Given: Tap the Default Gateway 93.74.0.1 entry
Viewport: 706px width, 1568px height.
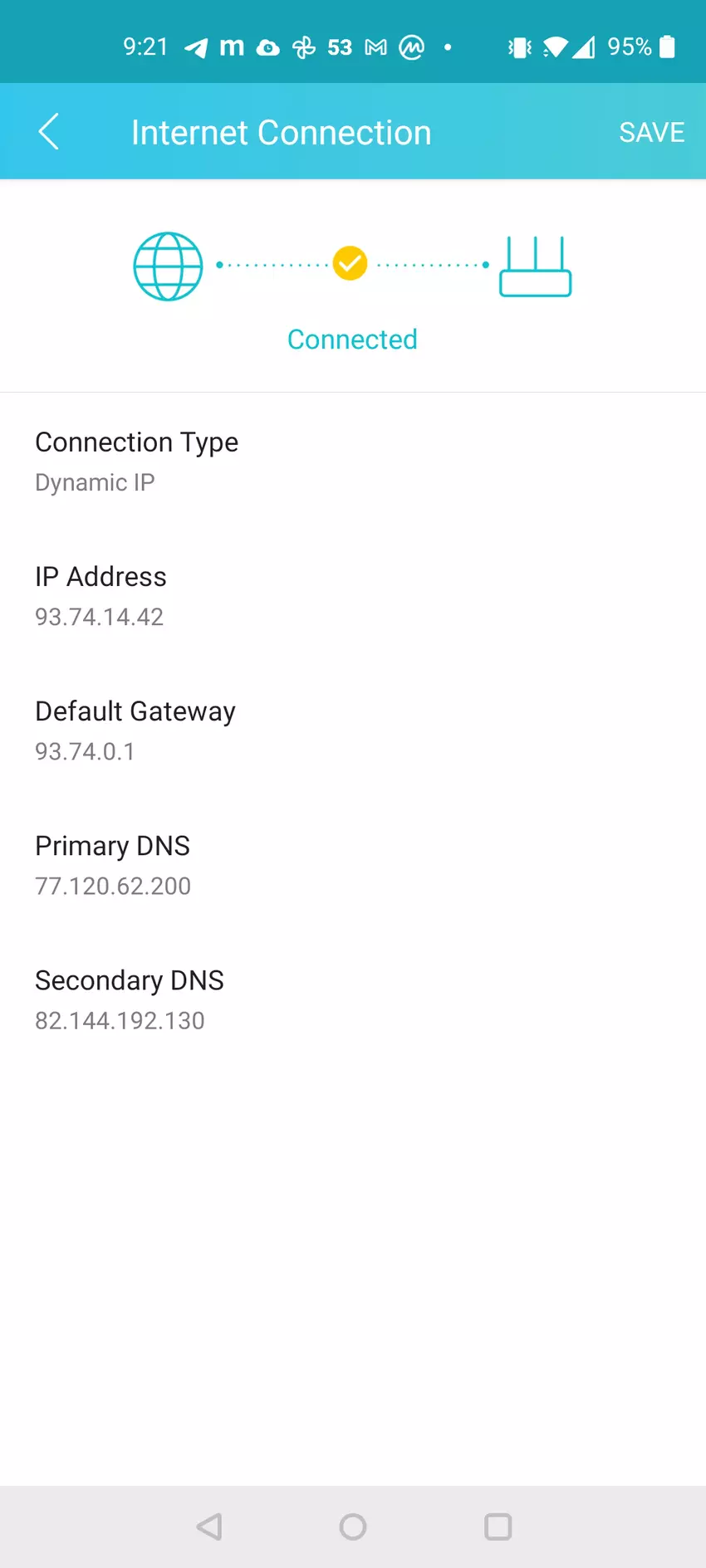Looking at the screenshot, I should click(x=85, y=751).
